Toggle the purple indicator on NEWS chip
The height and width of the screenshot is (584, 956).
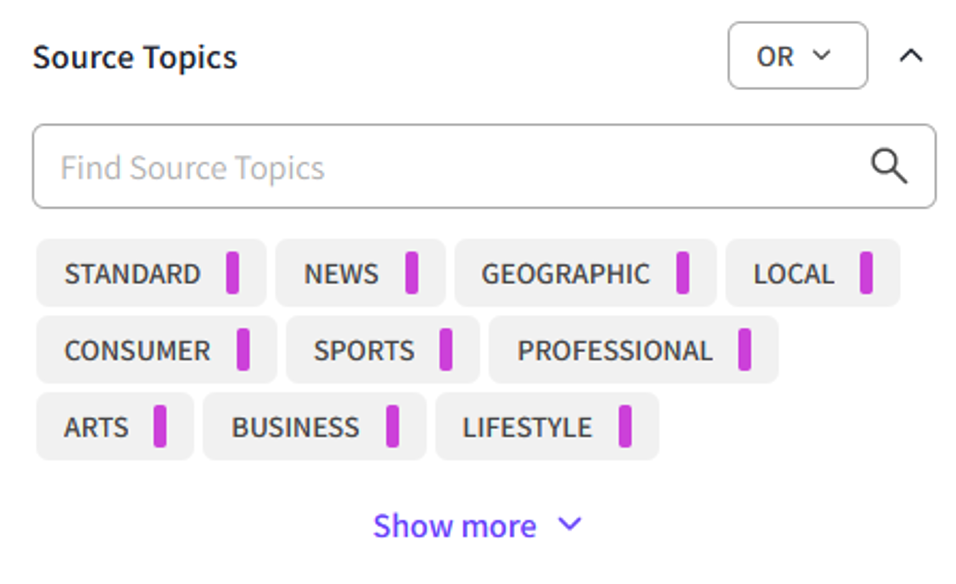click(x=412, y=272)
